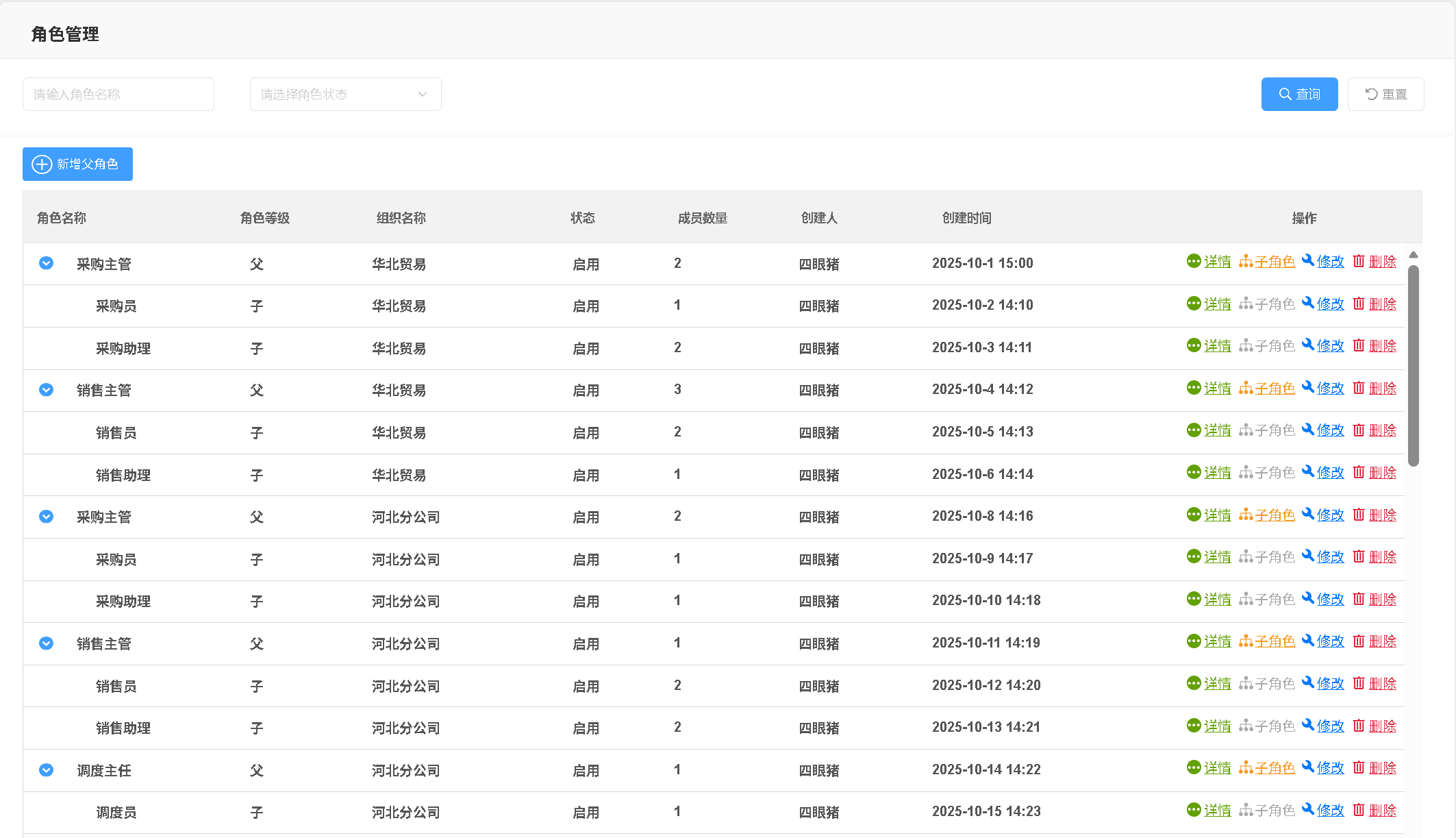Screen dimensions: 1456x838
Task: Click the wrench 修改 icon for 调度主任
Action: [1308, 767]
